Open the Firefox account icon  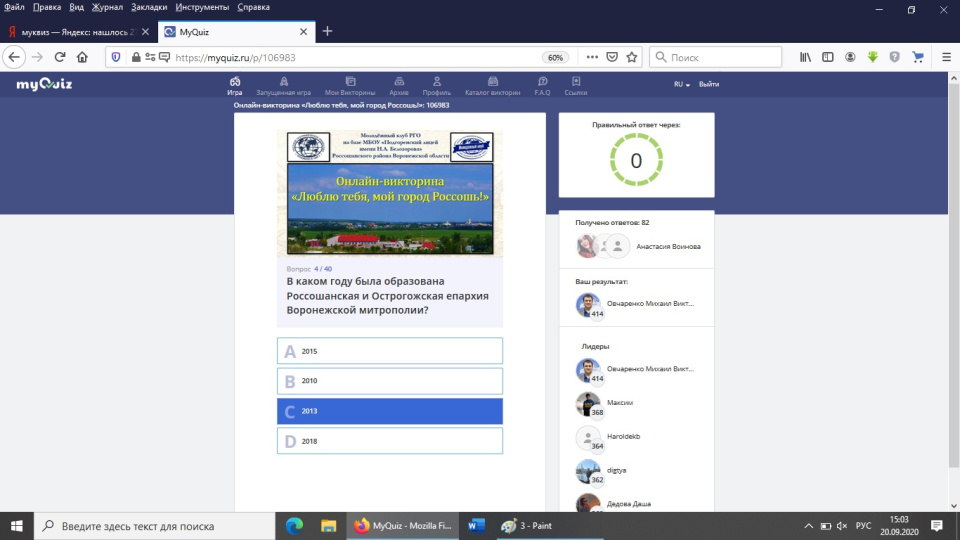point(850,57)
